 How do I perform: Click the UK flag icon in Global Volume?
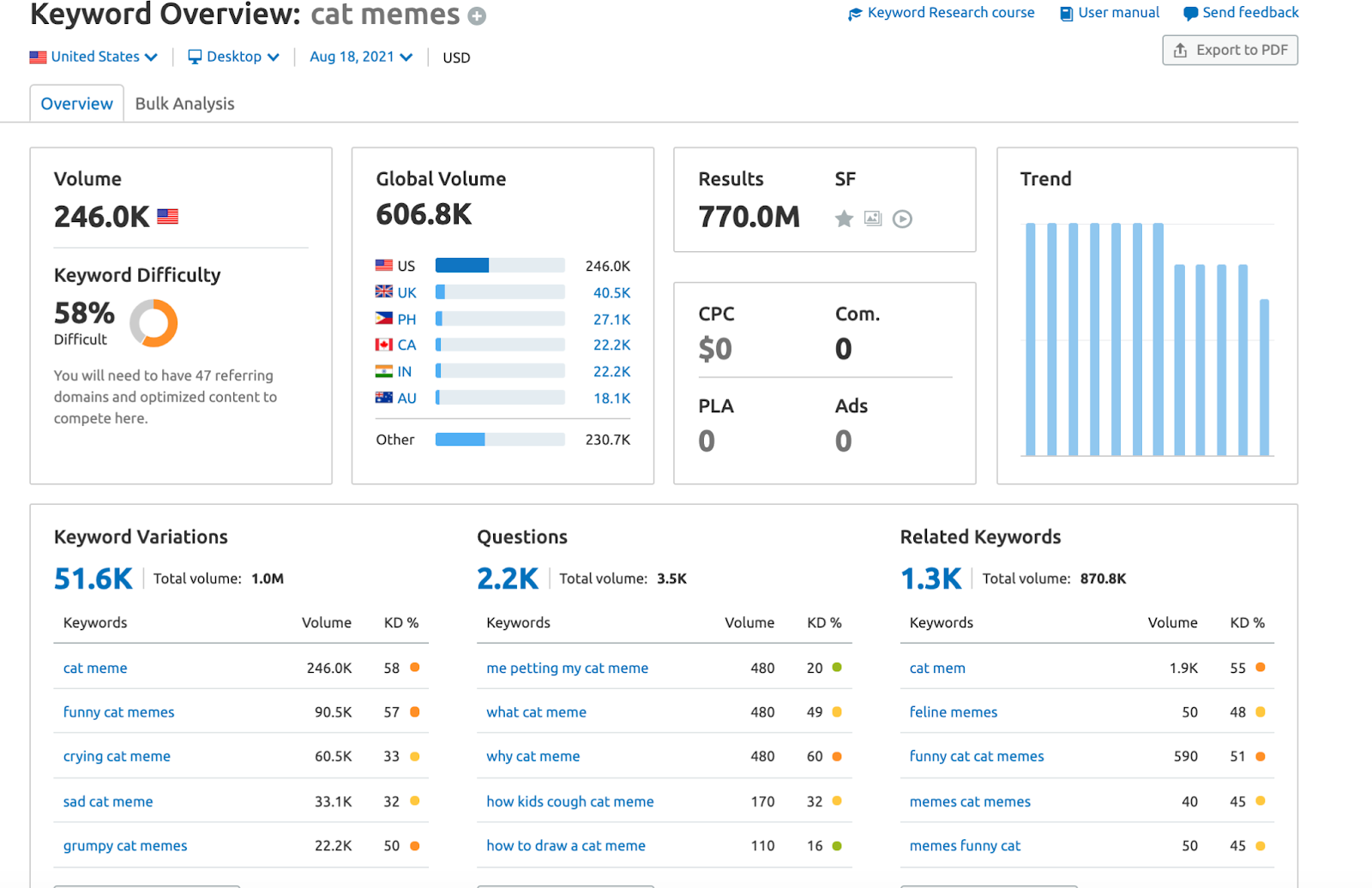click(384, 292)
